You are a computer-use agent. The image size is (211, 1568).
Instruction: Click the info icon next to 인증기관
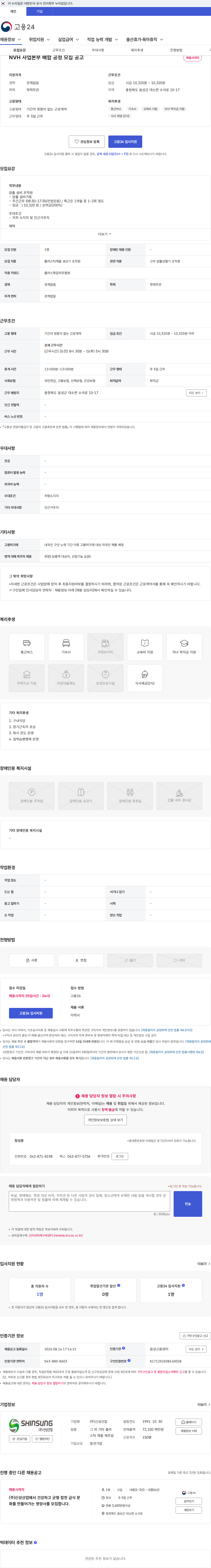pyautogui.click(x=123, y=1349)
